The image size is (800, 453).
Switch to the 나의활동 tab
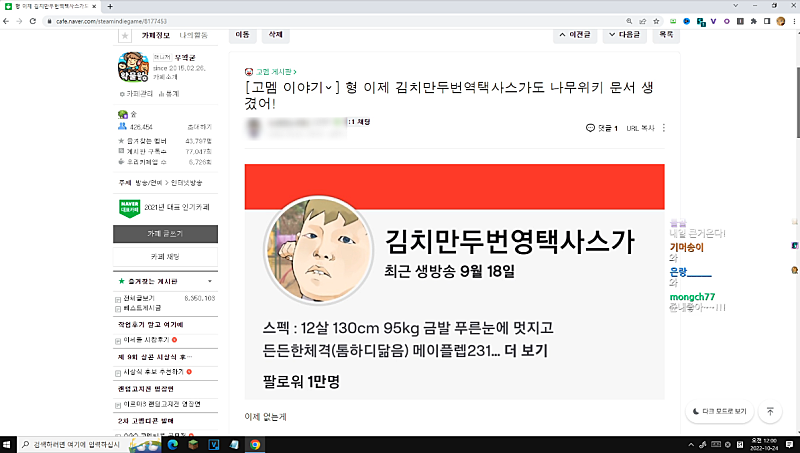[193, 35]
